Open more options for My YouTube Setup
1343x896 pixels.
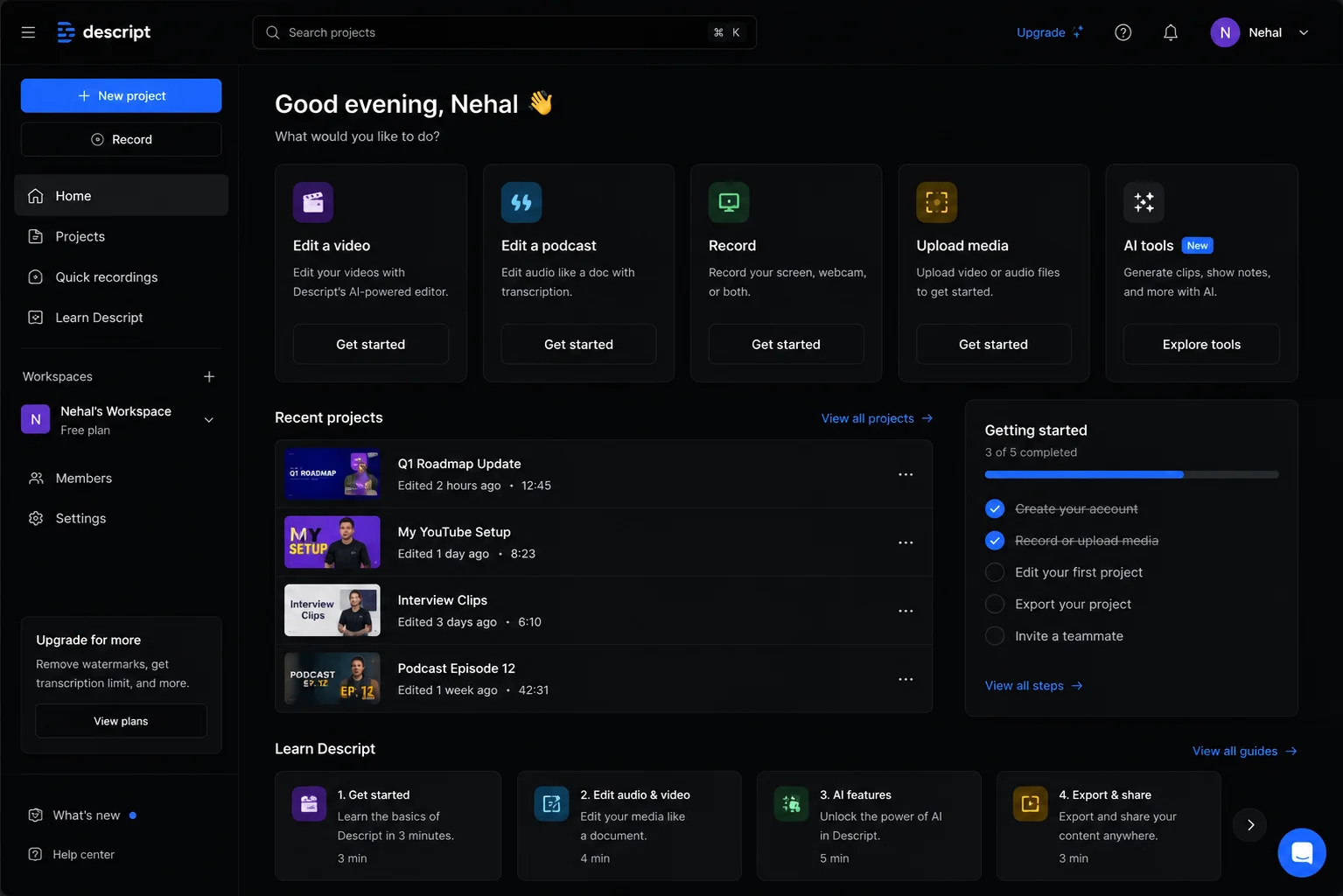(x=906, y=542)
